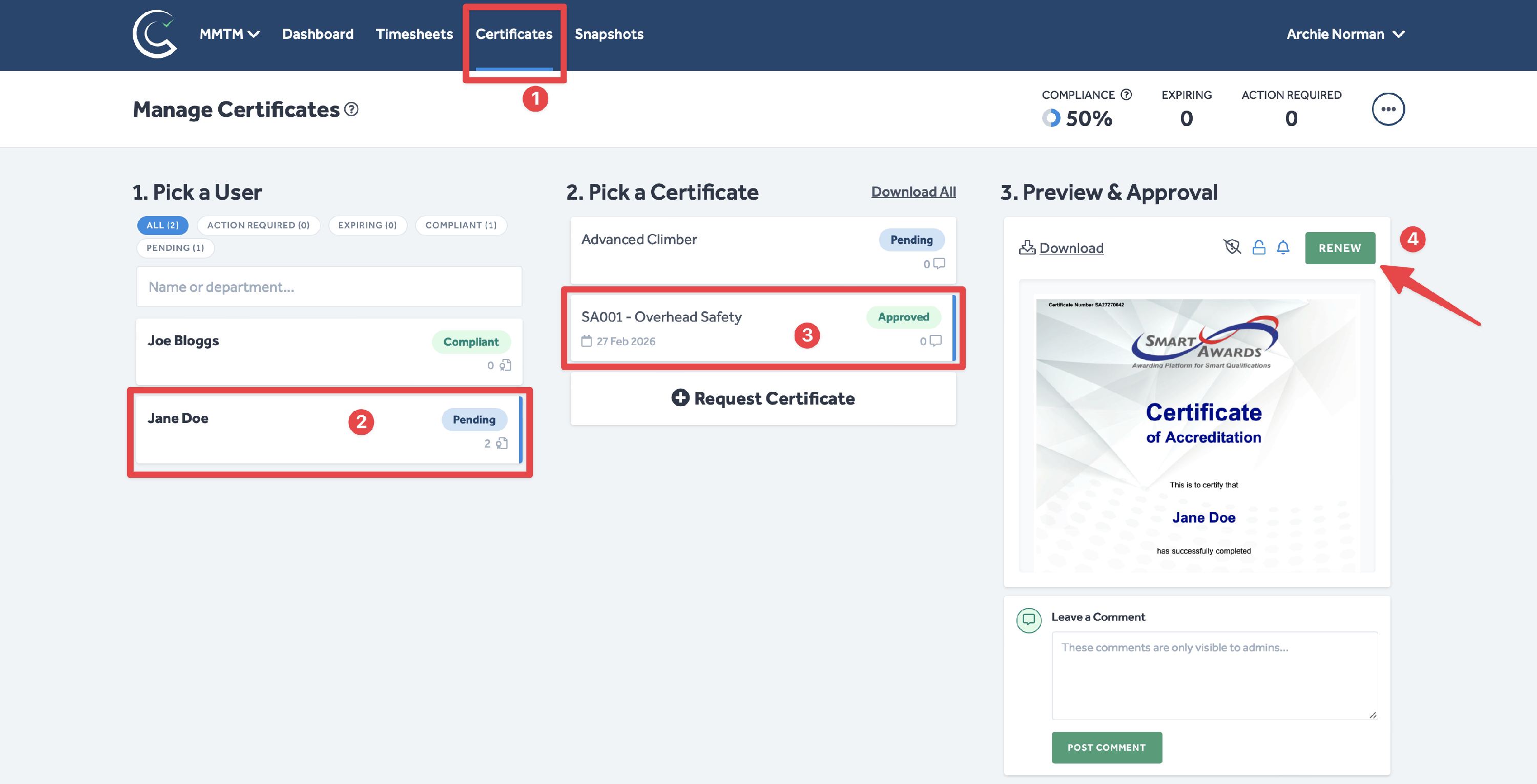Click the bell notification icon
Screen dimensions: 1537x784
pos(1283,247)
